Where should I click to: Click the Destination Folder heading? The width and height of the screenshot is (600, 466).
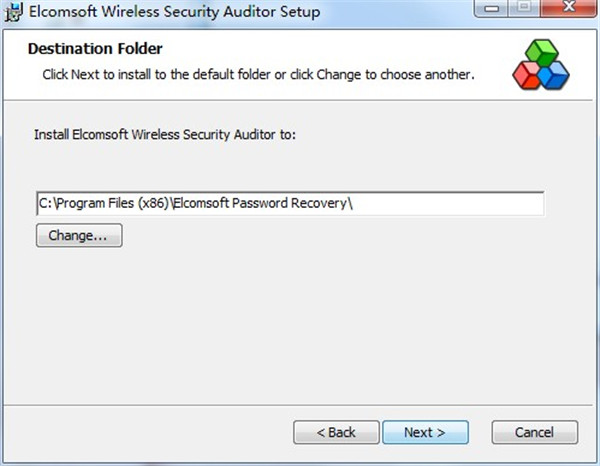click(x=95, y=49)
